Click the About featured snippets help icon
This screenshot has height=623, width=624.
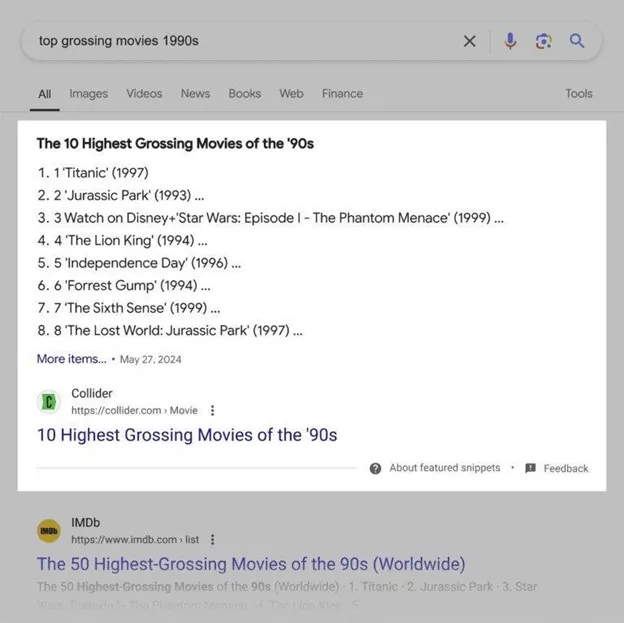[x=375, y=469]
